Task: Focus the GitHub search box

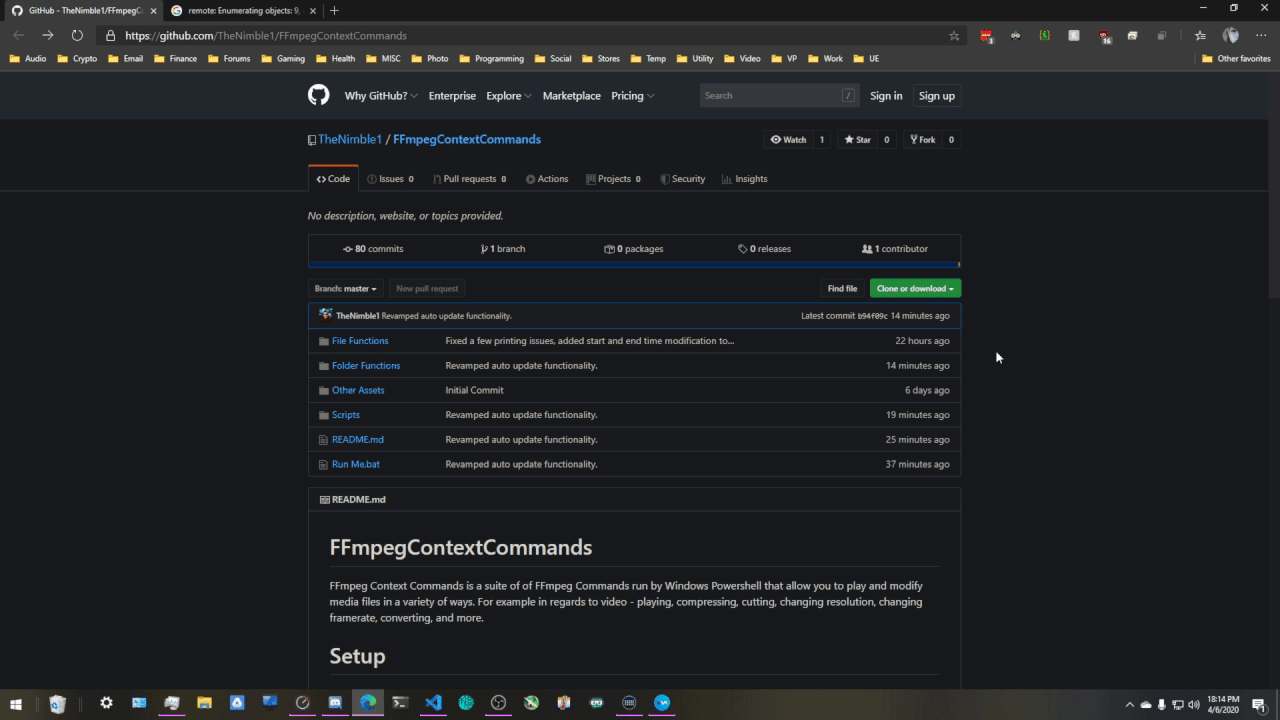Action: [780, 96]
